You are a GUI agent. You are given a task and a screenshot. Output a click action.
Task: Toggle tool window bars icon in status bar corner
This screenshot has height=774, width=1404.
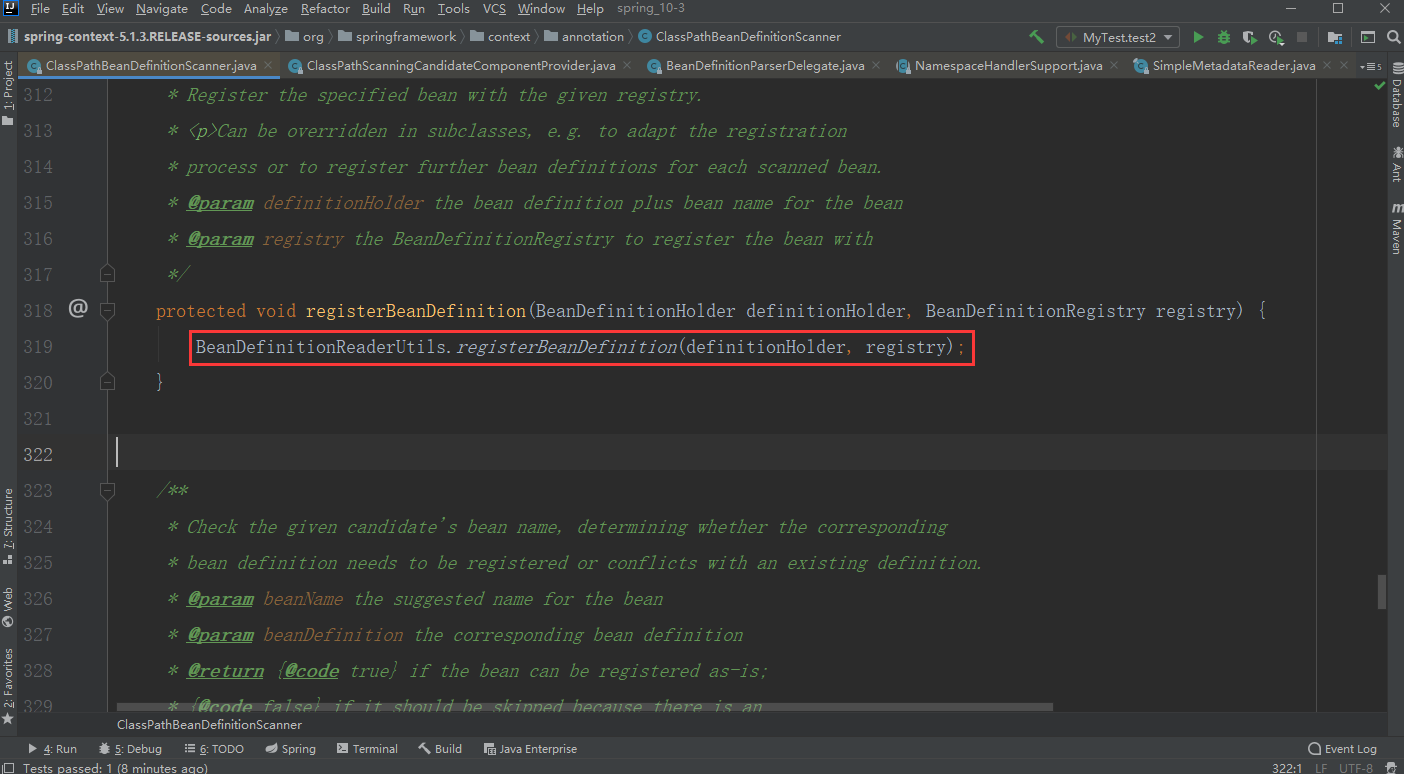(8, 768)
